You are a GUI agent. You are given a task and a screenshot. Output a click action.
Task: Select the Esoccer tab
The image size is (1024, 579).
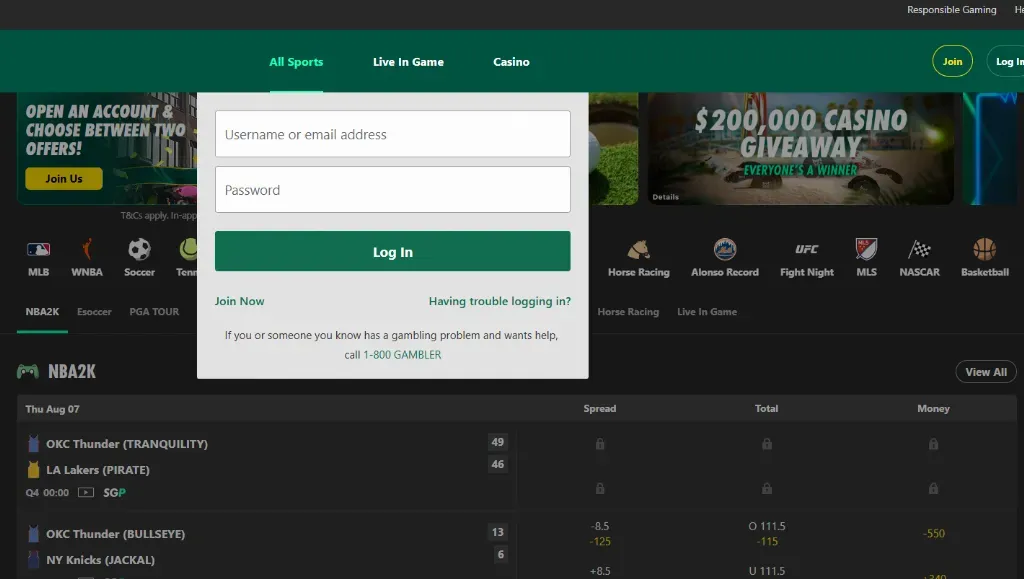click(94, 312)
